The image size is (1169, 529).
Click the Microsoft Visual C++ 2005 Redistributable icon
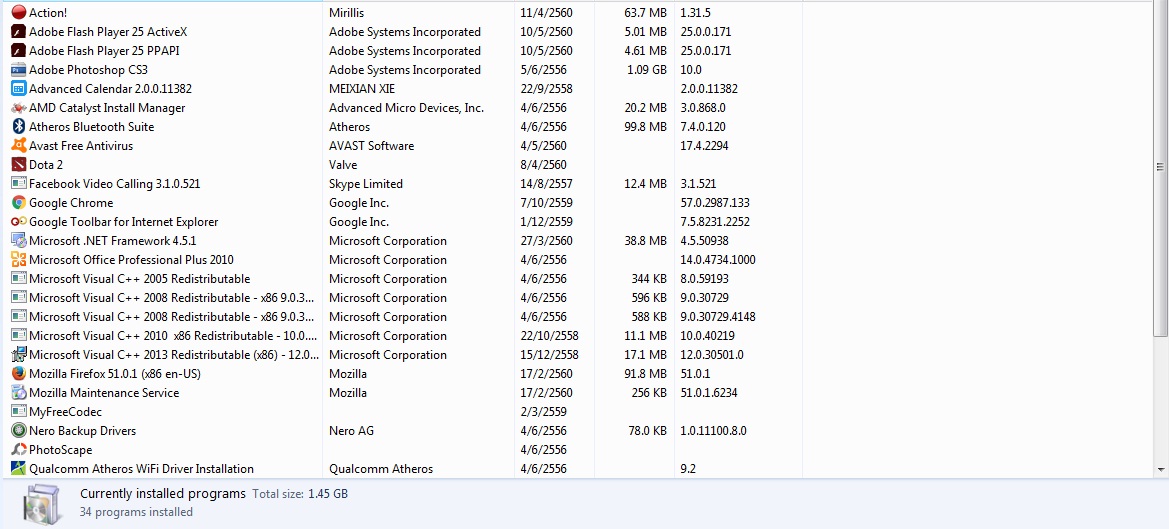[x=19, y=279]
